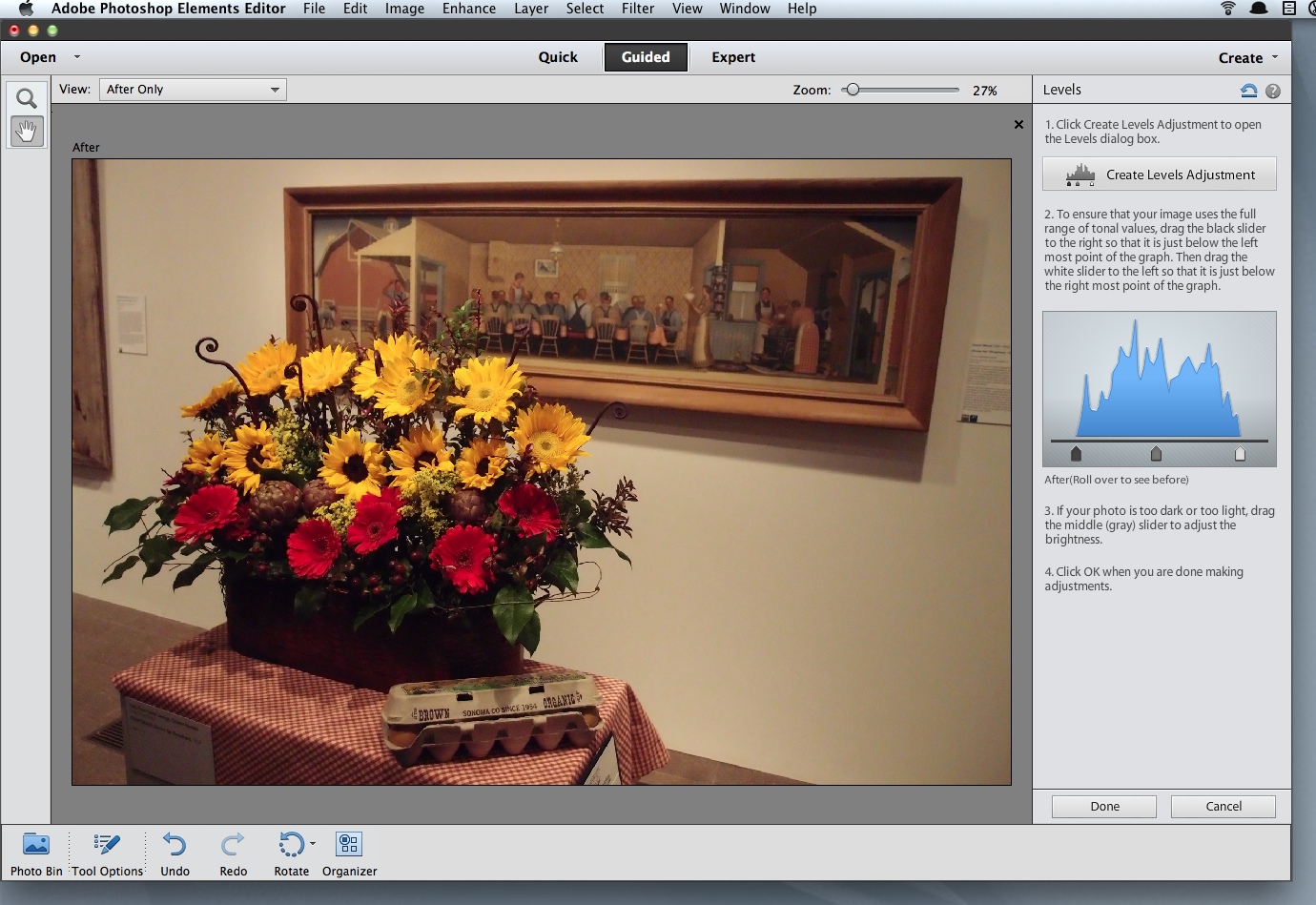Click the Levels panel reset icon
Image resolution: width=1316 pixels, height=905 pixels.
click(1248, 91)
